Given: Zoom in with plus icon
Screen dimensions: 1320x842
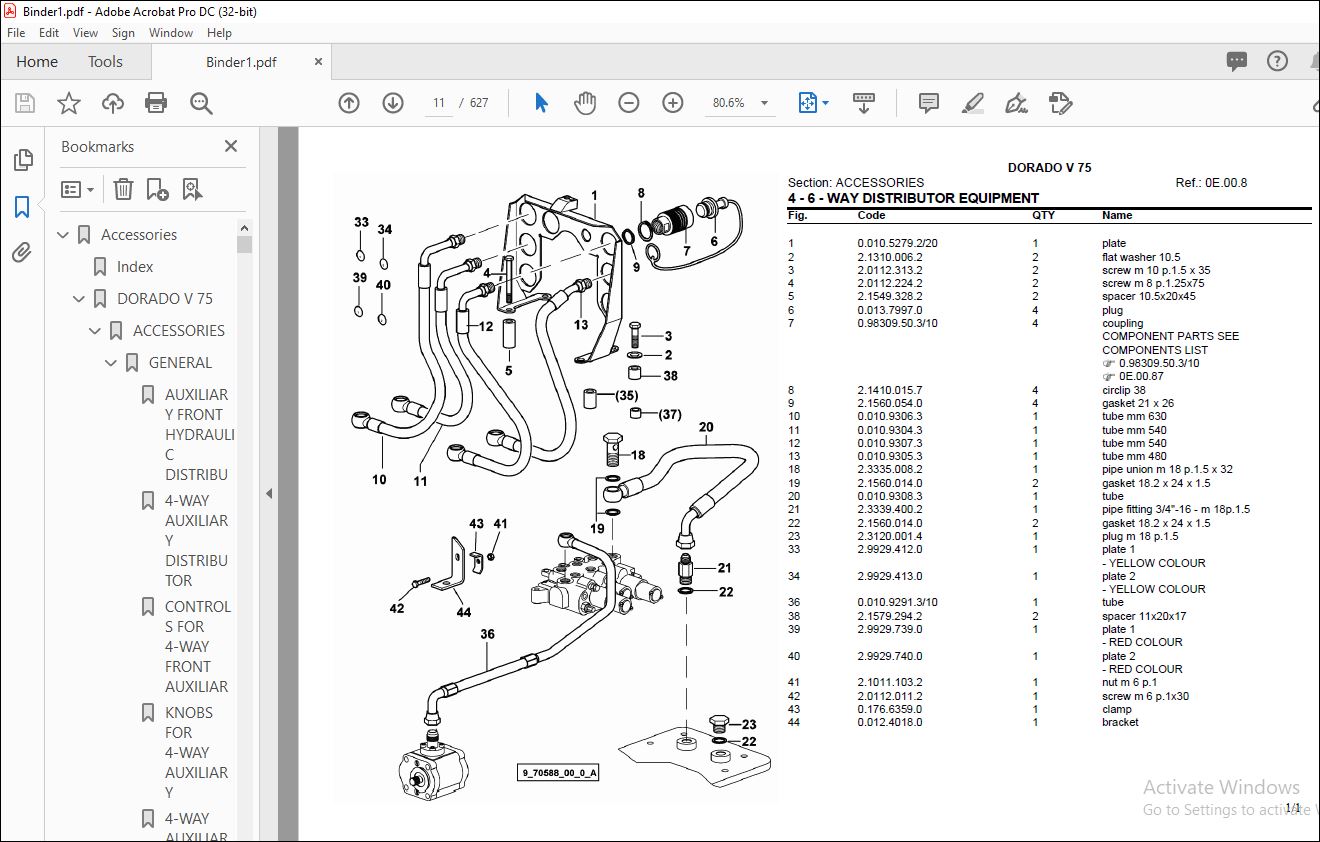Looking at the screenshot, I should (673, 103).
